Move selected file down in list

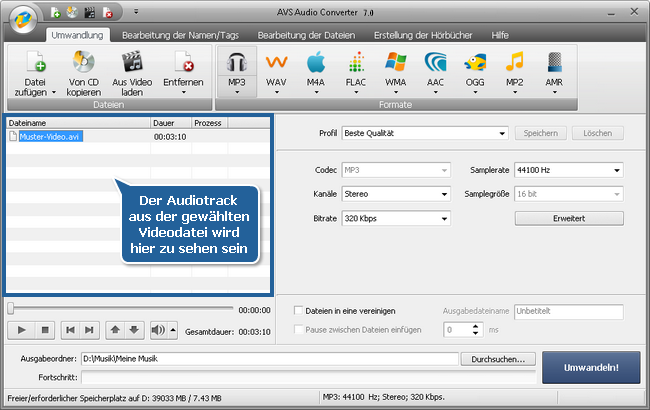coord(134,330)
